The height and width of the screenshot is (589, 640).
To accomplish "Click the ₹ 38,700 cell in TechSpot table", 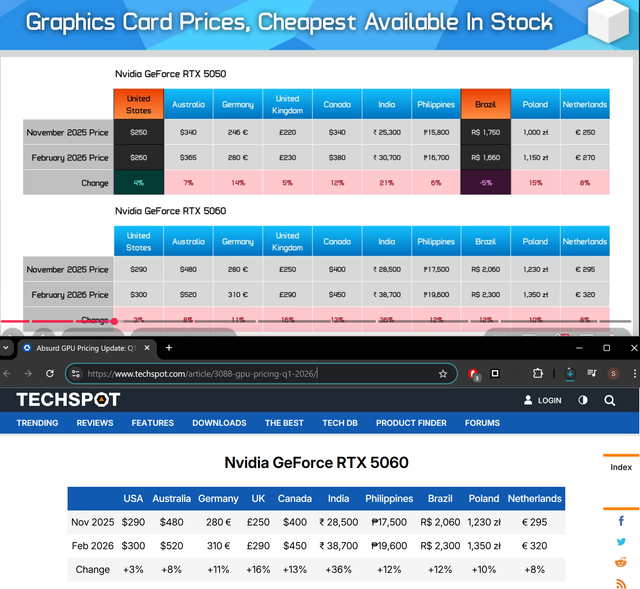I will click(x=338, y=546).
